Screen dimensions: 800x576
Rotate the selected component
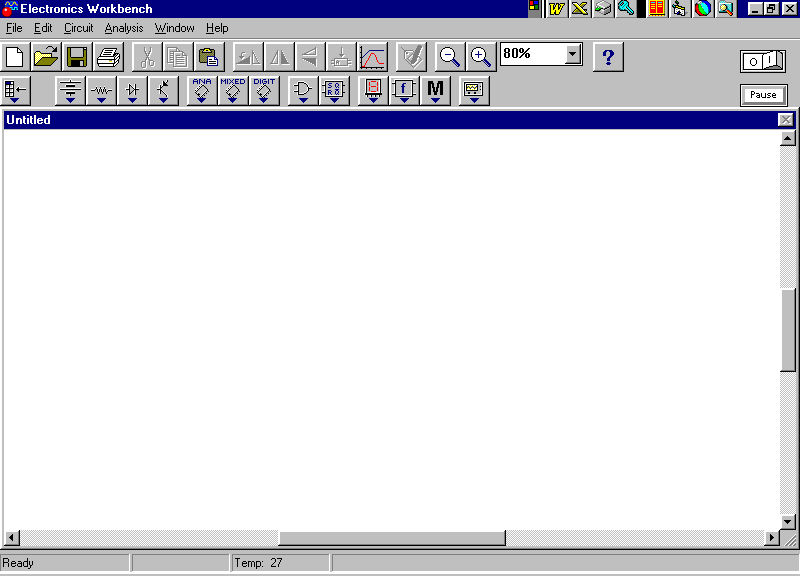coord(248,57)
